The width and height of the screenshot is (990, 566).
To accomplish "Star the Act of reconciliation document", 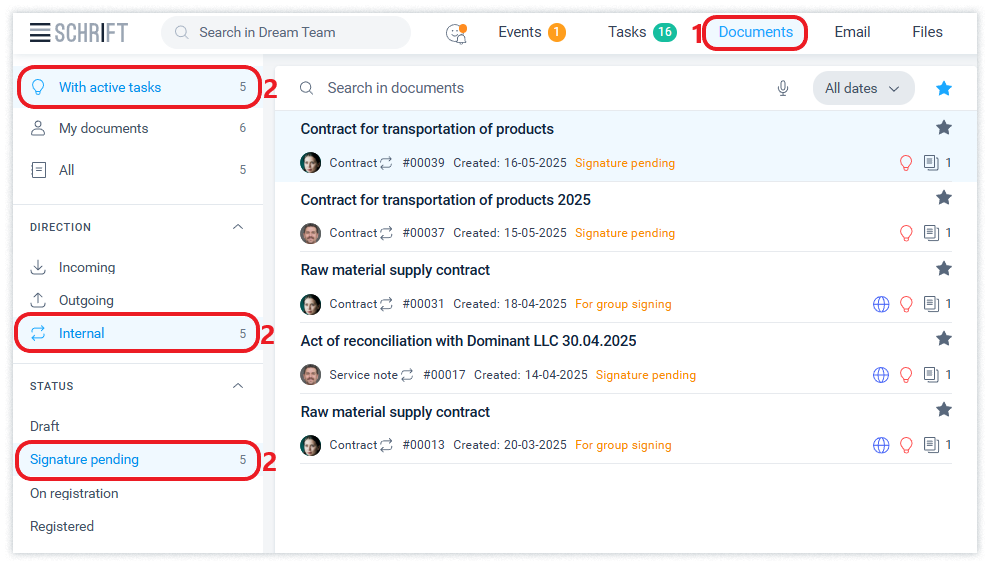I will pyautogui.click(x=944, y=339).
